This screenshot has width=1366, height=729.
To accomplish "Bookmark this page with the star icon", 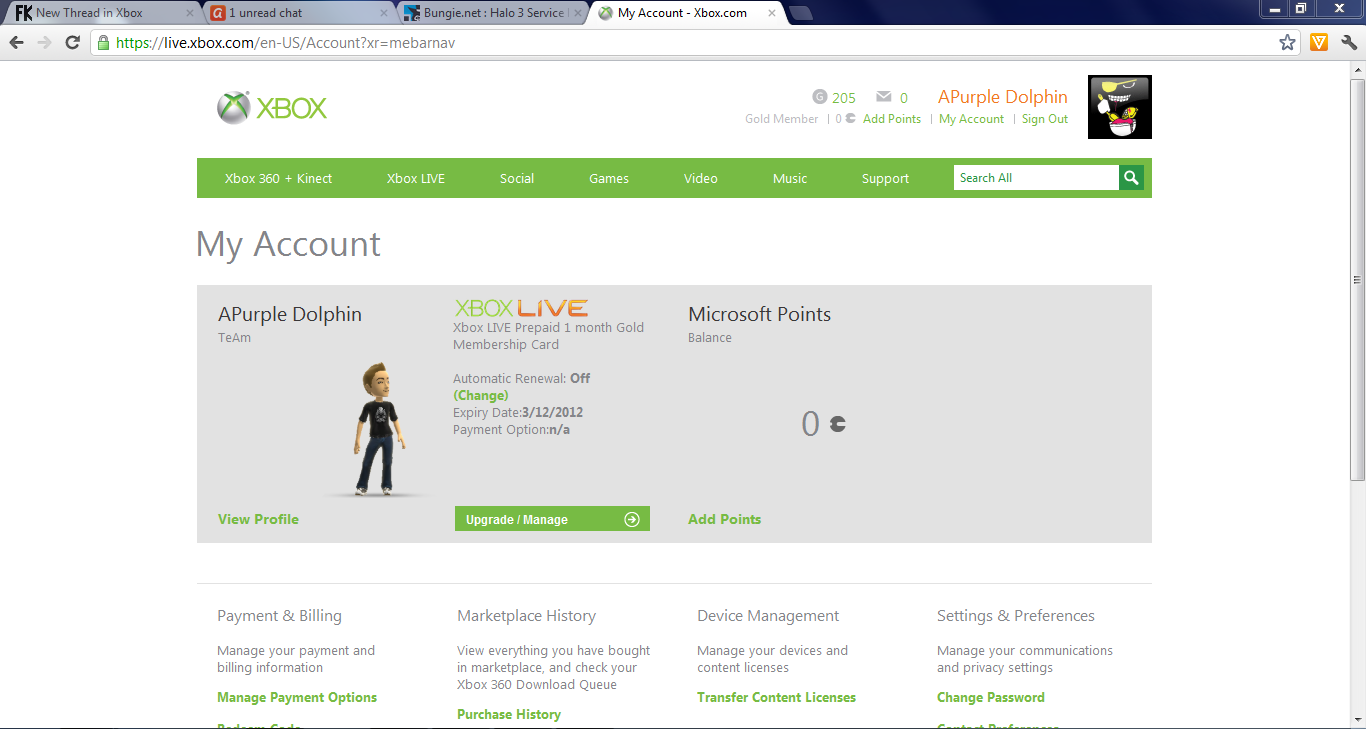I will [x=1288, y=43].
